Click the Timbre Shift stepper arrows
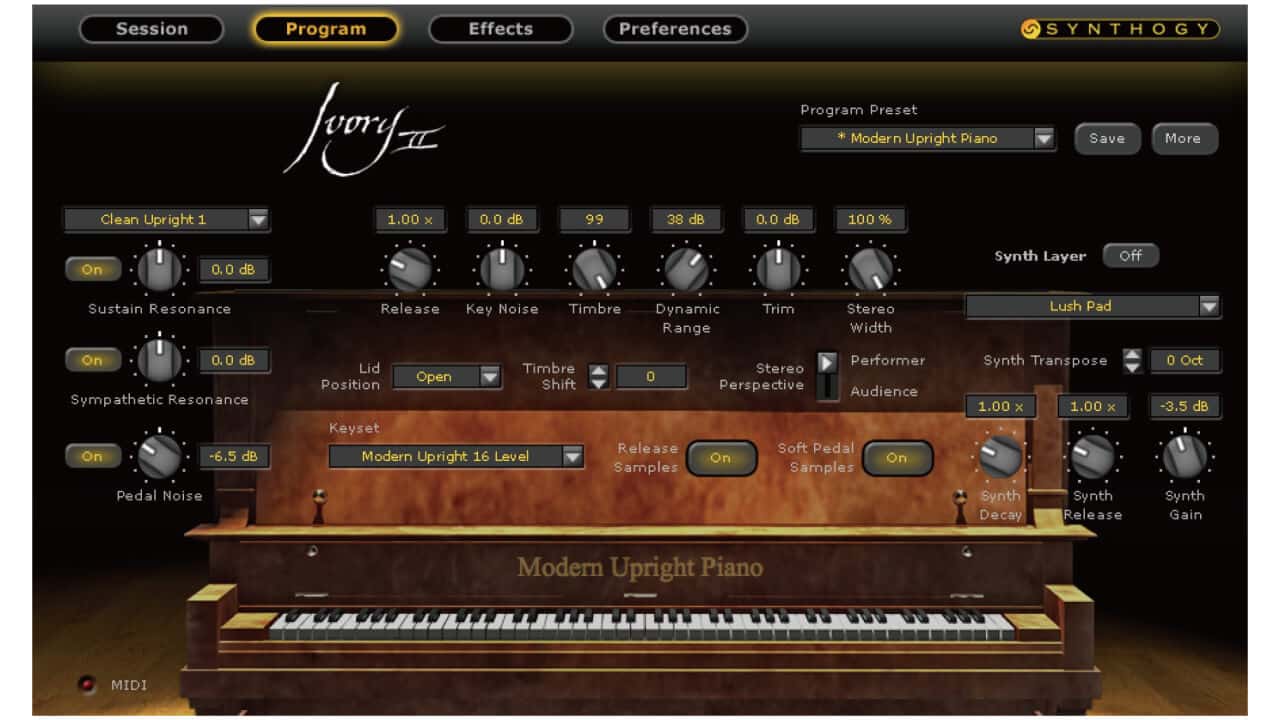Image resolution: width=1280 pixels, height=720 pixels. click(x=598, y=377)
